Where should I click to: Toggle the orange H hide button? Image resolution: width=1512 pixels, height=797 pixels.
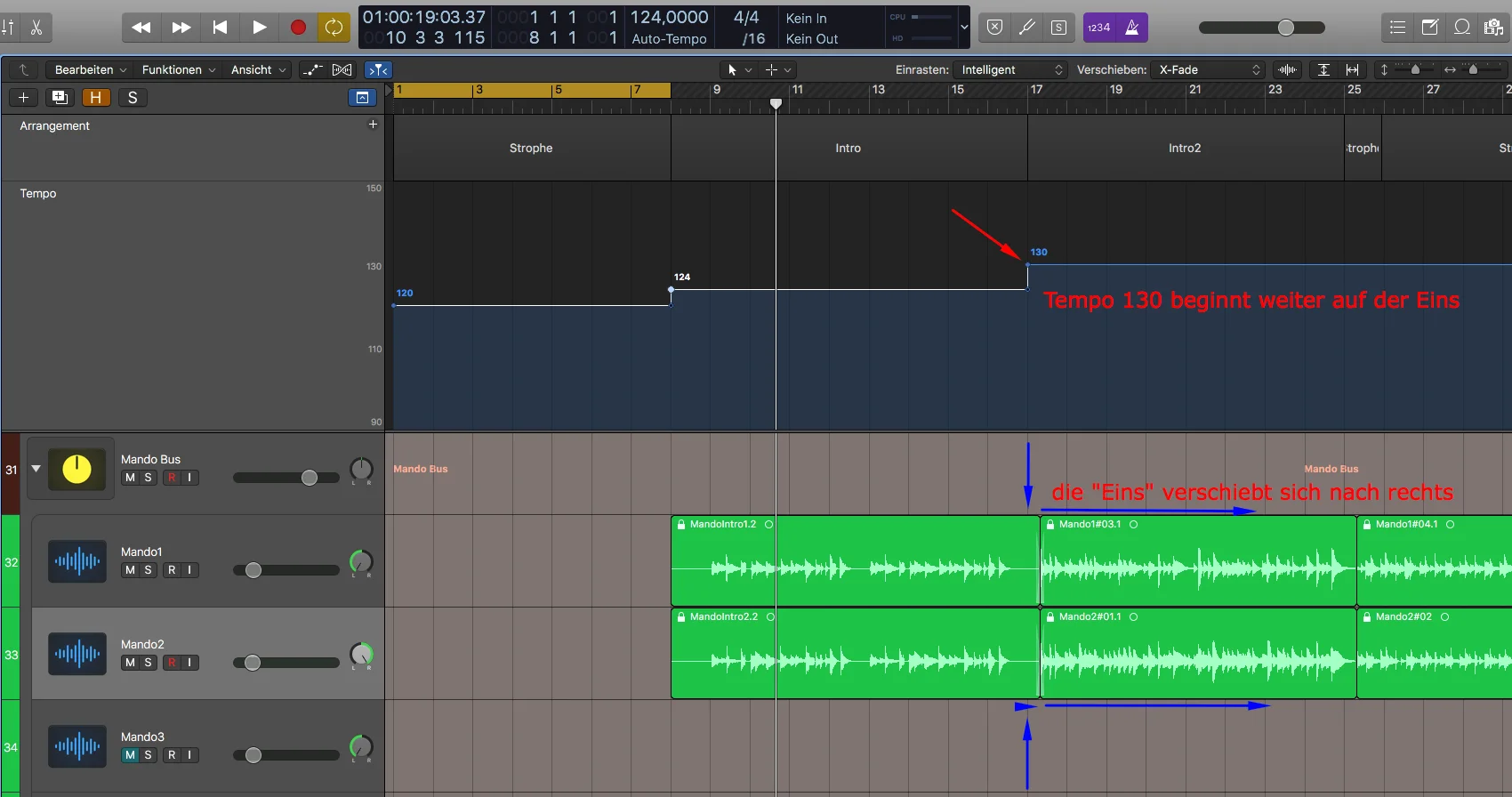click(96, 98)
